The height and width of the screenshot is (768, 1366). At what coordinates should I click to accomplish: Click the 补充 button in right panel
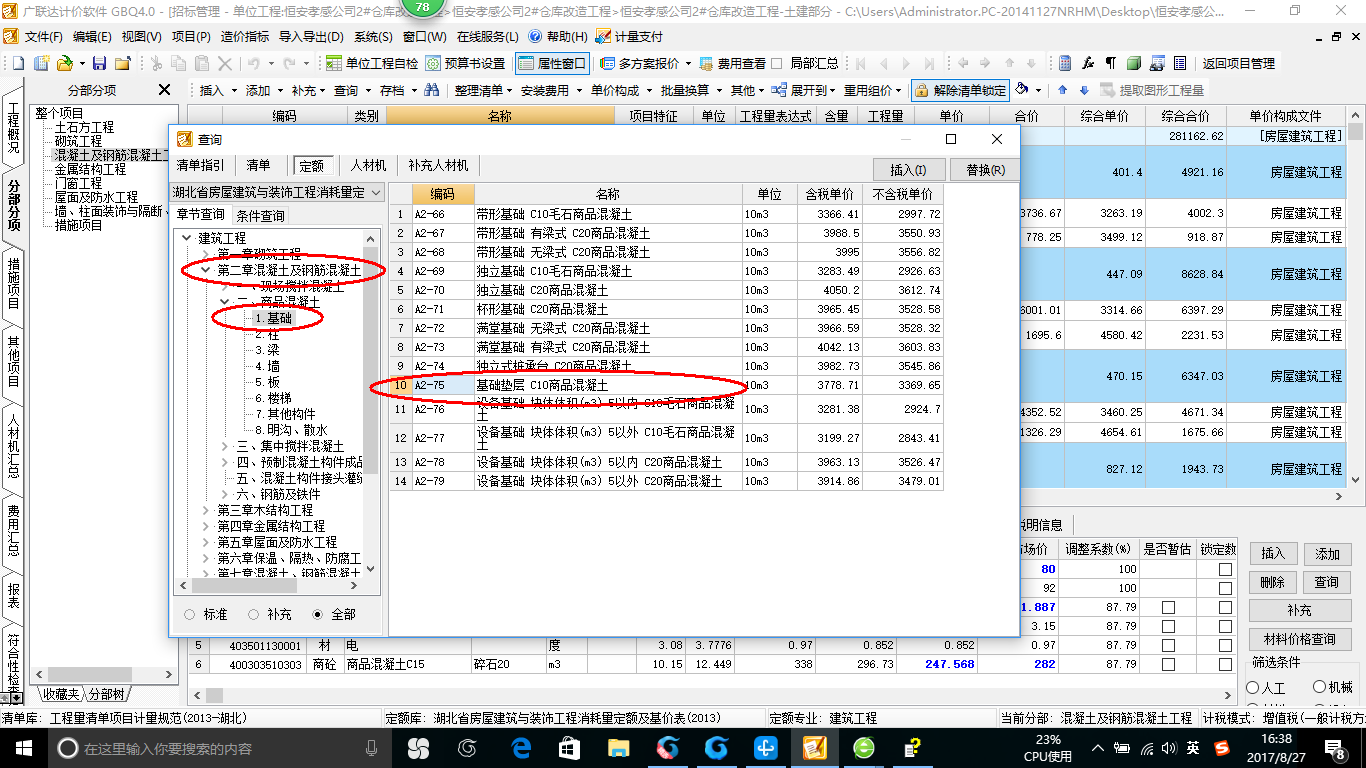click(x=1299, y=610)
